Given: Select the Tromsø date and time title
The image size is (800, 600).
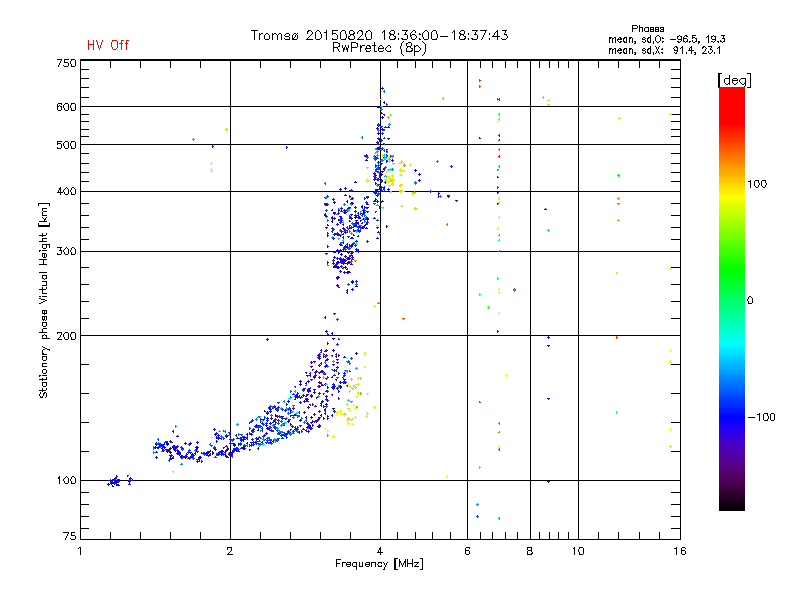Looking at the screenshot, I should [x=379, y=35].
